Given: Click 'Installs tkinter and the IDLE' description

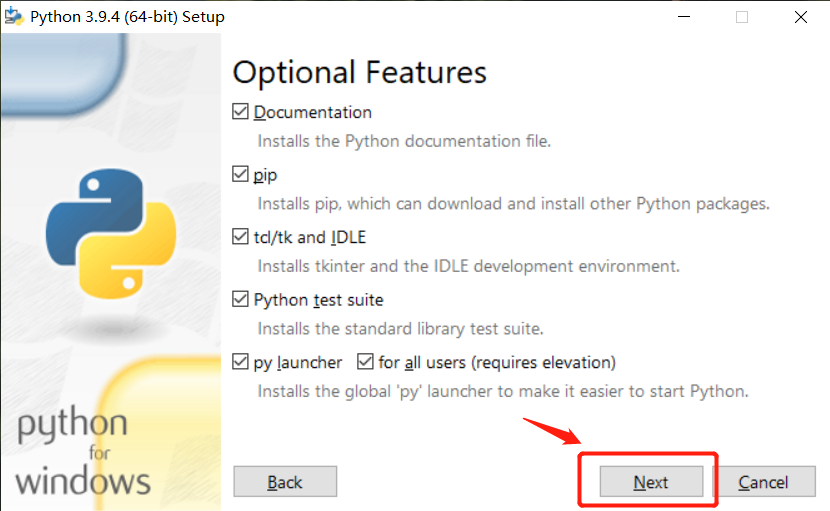Looking at the screenshot, I should (x=468, y=266).
